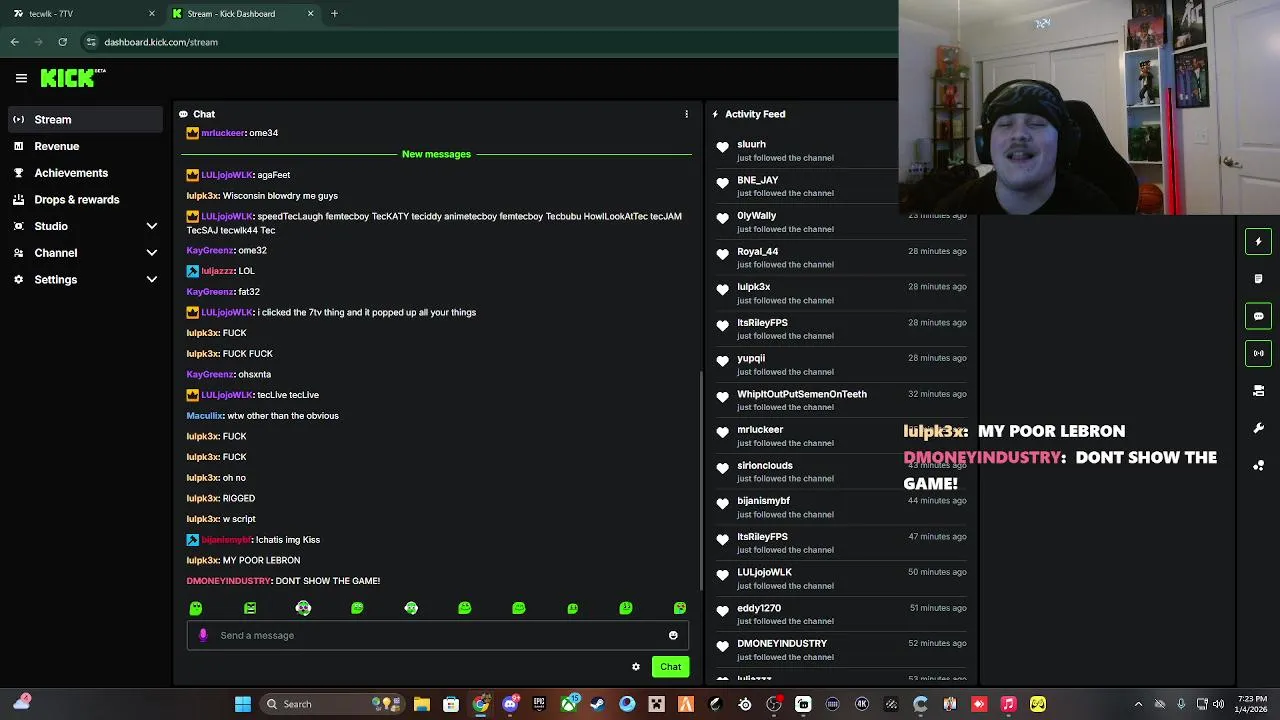Open the archive box icon in right rail
This screenshot has width=1280, height=720.
click(x=1258, y=391)
